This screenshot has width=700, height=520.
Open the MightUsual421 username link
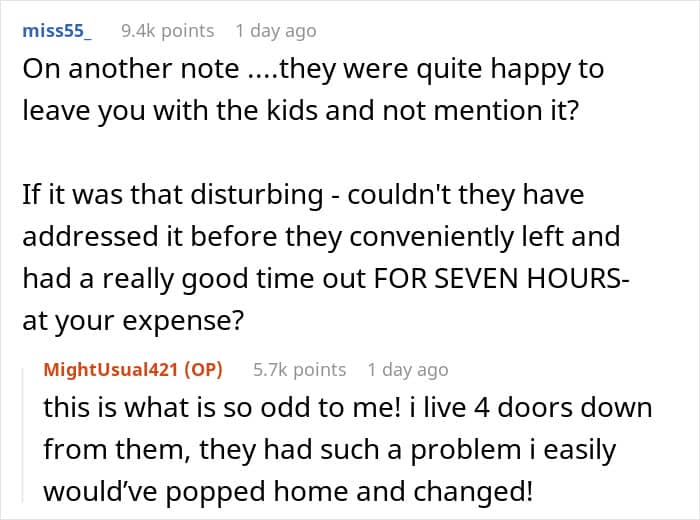[111, 370]
